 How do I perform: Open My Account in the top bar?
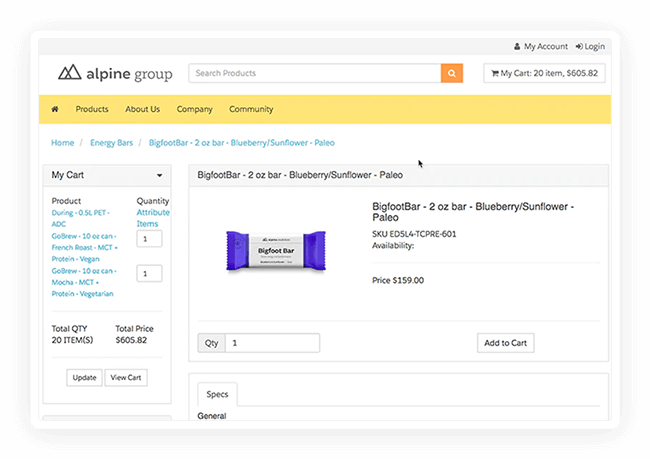(541, 46)
